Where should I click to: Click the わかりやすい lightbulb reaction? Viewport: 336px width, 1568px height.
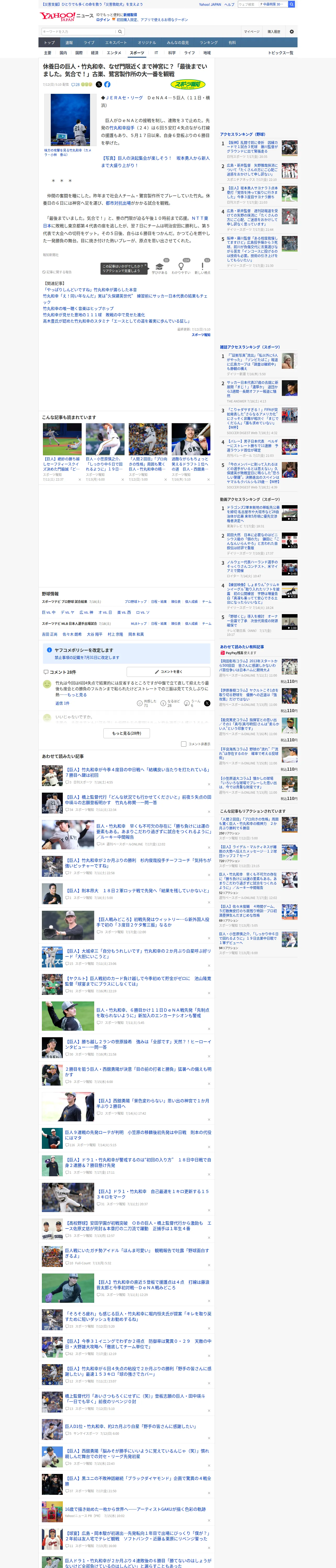(181, 268)
